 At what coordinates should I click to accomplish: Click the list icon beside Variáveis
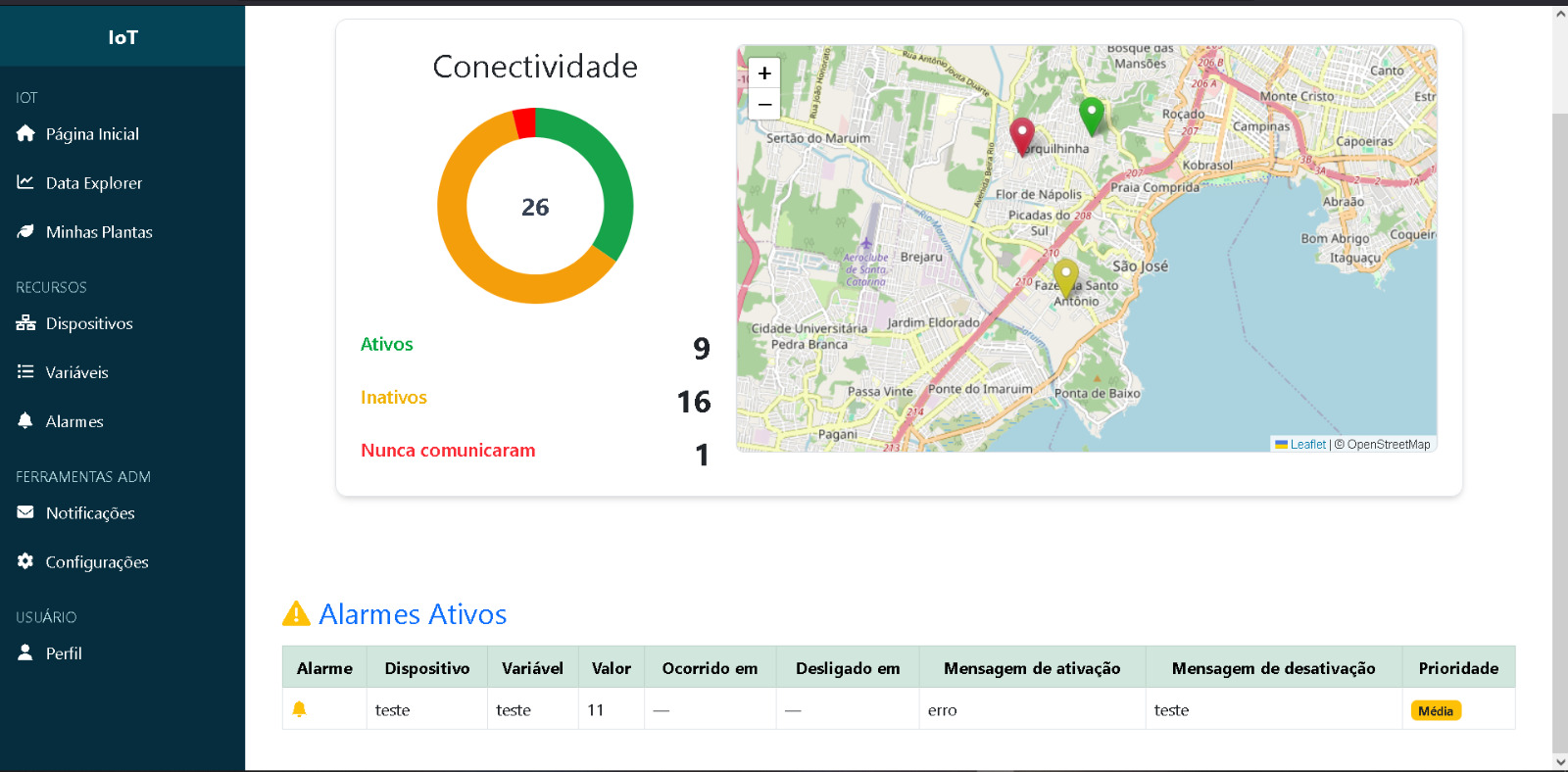click(25, 371)
